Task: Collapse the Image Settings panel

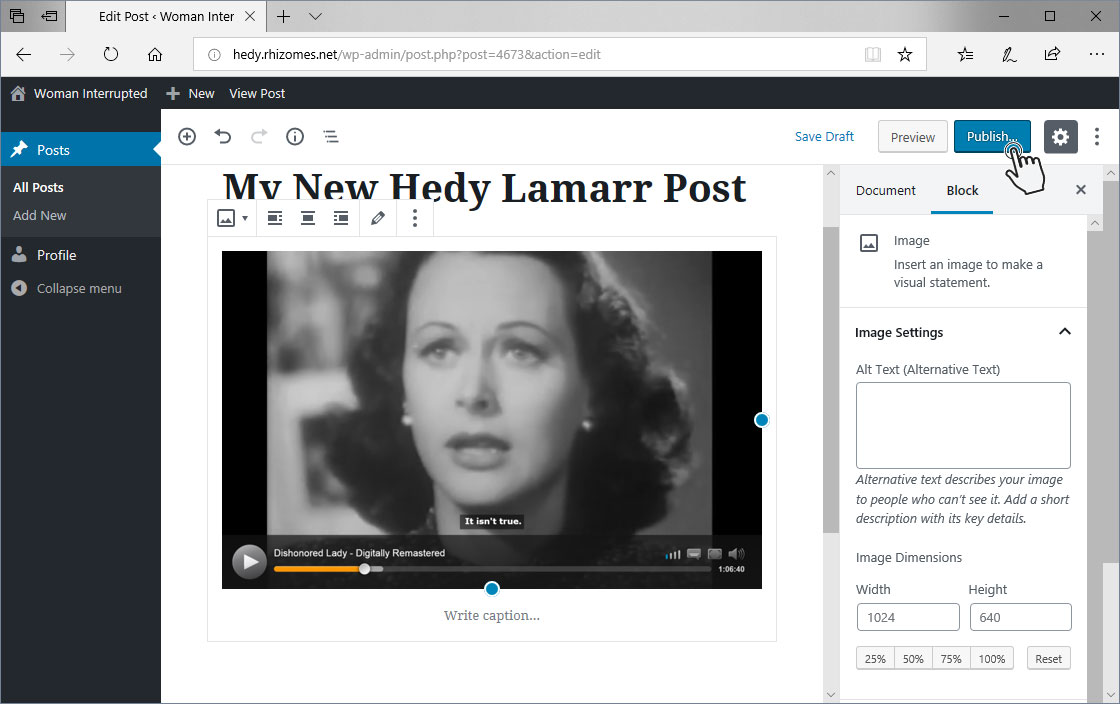Action: 1065,332
